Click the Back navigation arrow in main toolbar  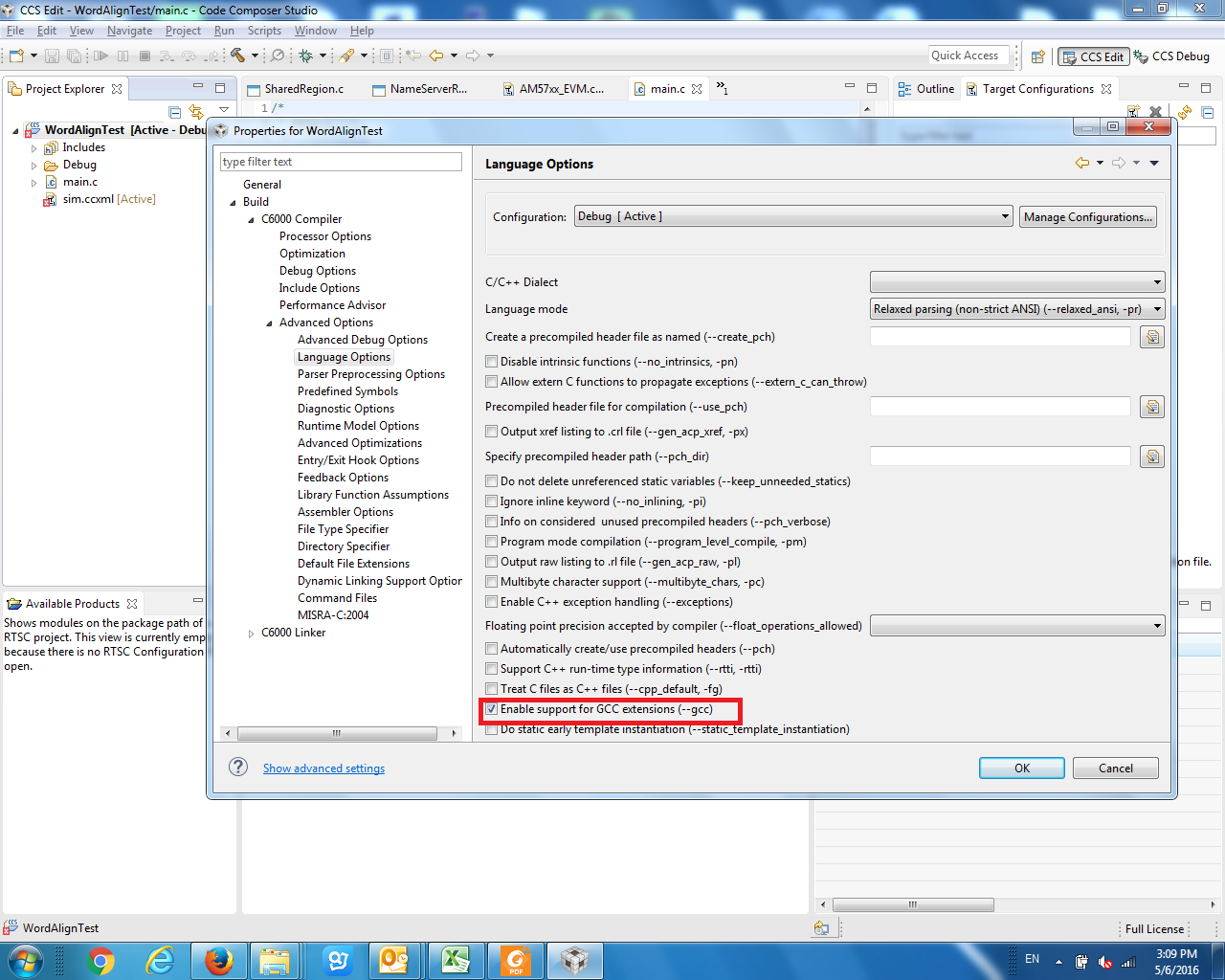click(436, 56)
